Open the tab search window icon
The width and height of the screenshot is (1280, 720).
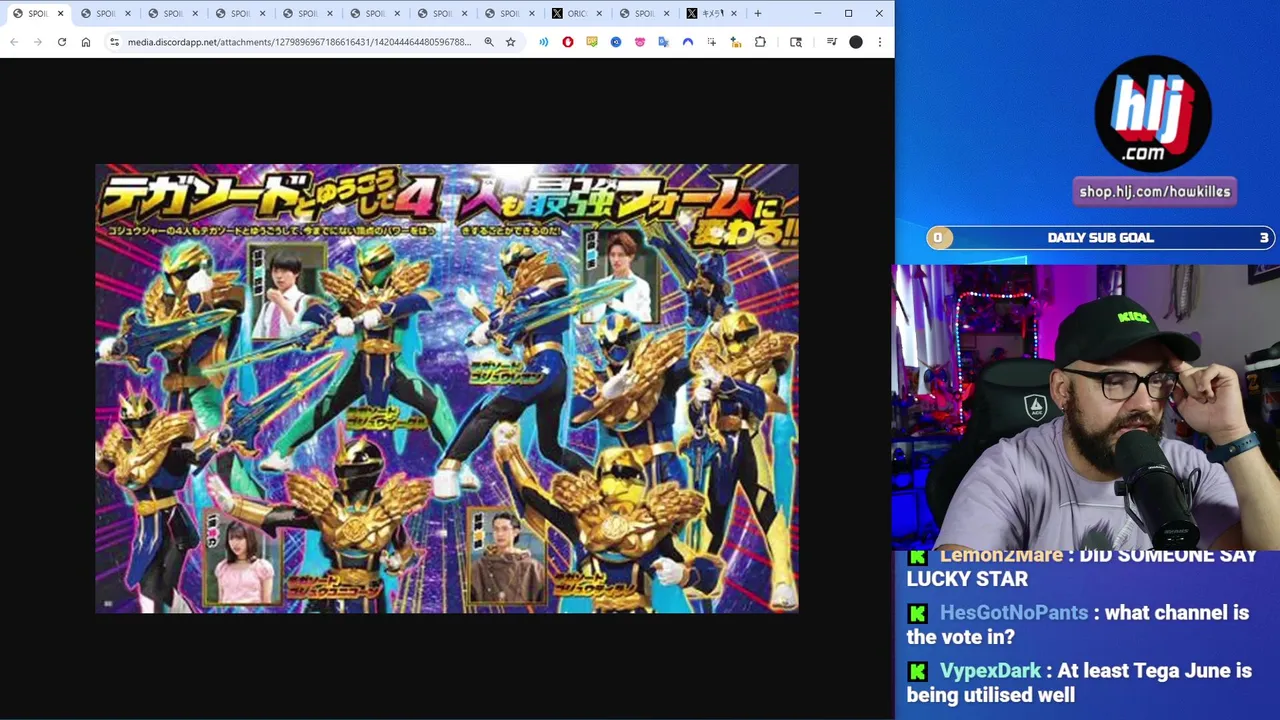click(796, 42)
